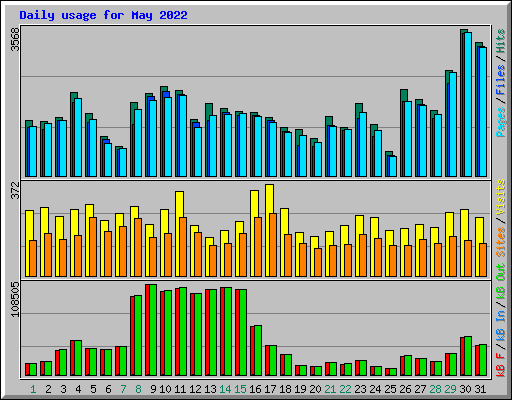Select the cyan pages bar for day 7
The image size is (512, 400).
coord(123,162)
